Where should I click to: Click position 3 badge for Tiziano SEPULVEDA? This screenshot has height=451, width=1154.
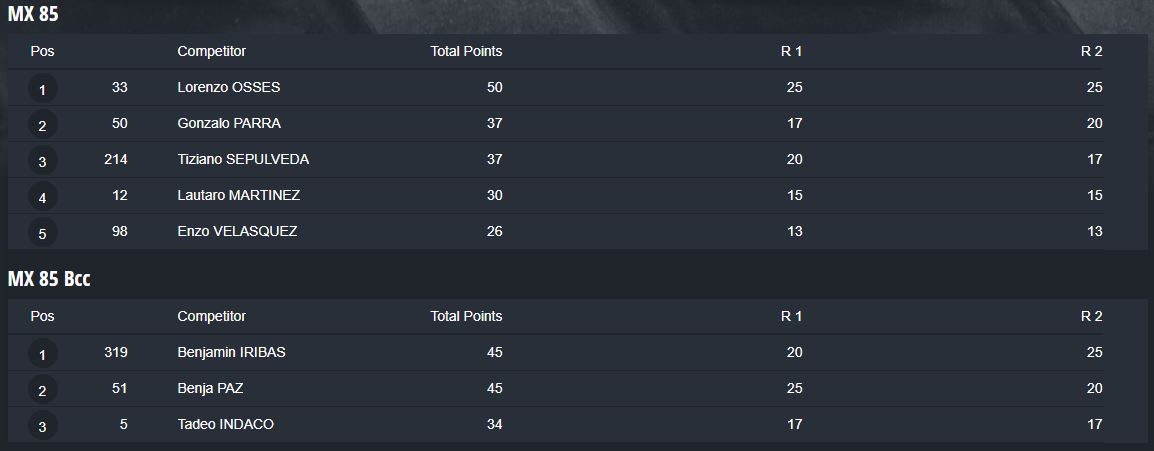[x=42, y=161]
